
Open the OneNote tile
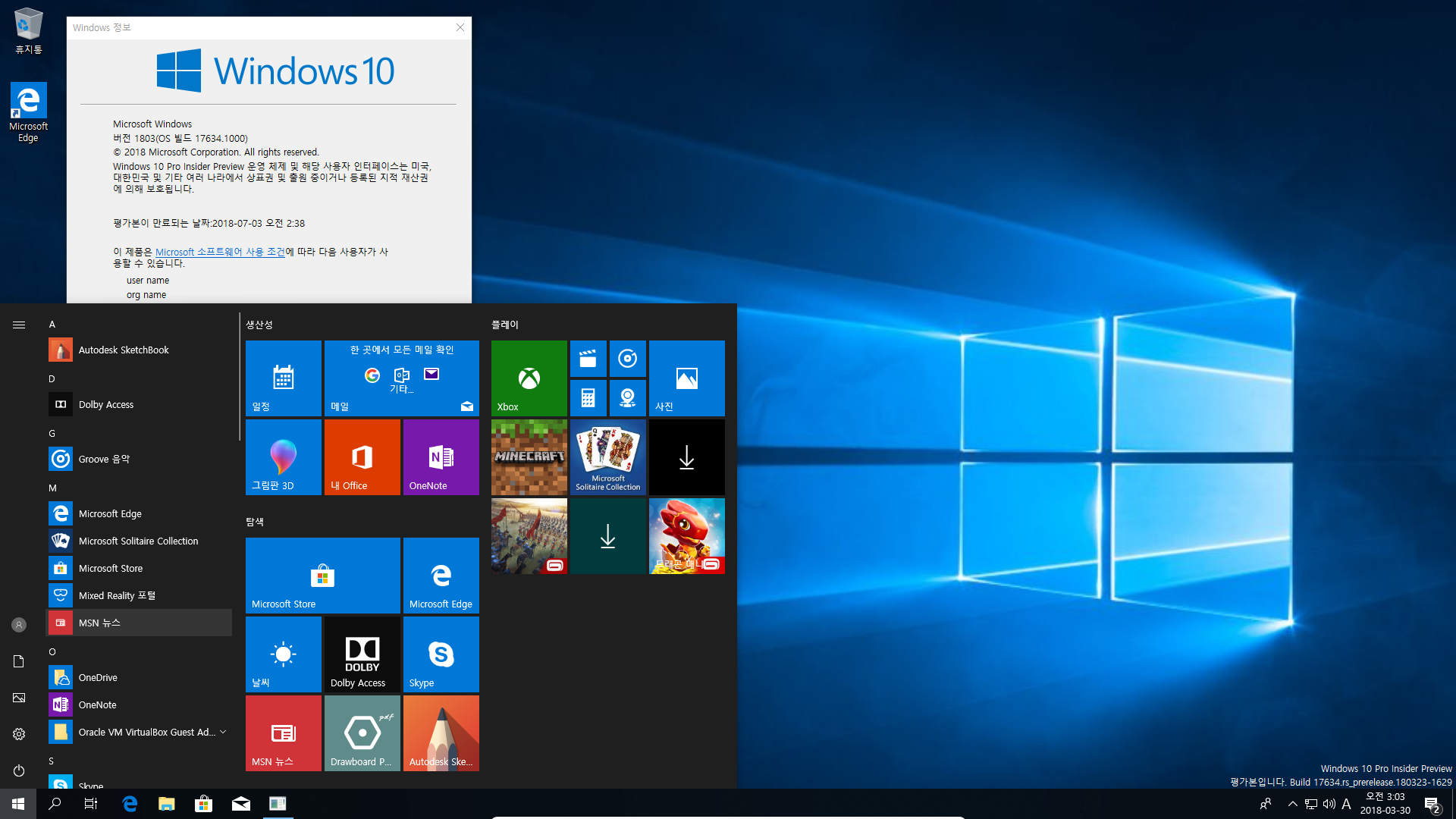pyautogui.click(x=441, y=457)
